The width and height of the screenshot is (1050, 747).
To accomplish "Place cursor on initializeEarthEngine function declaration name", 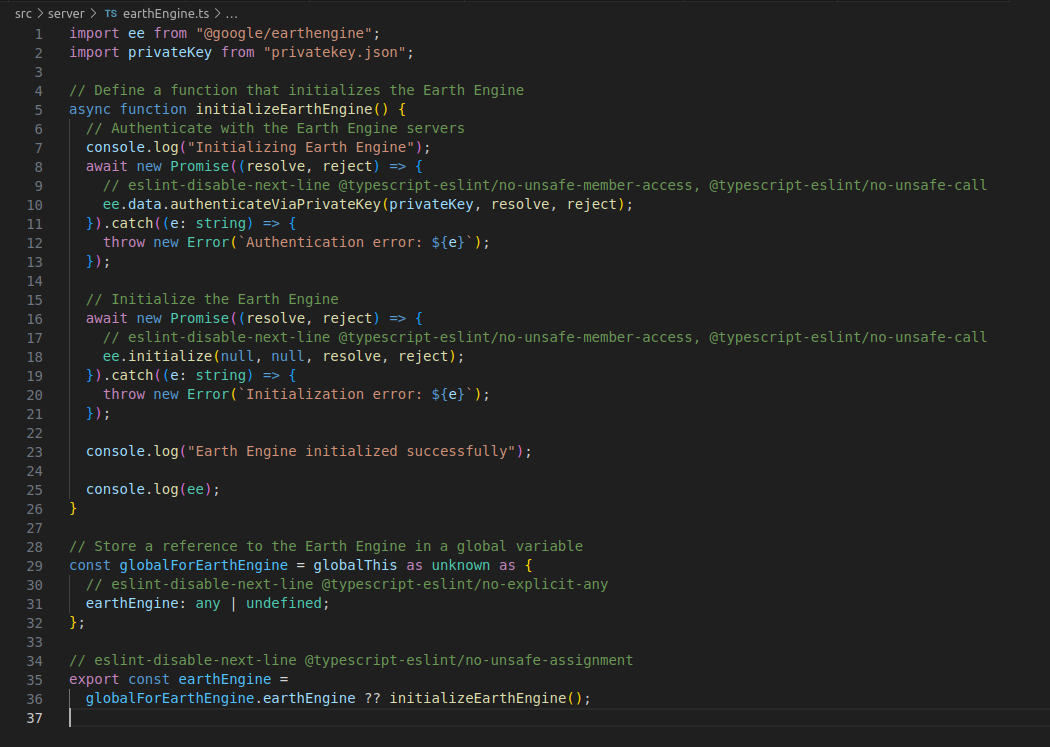I will click(x=283, y=109).
